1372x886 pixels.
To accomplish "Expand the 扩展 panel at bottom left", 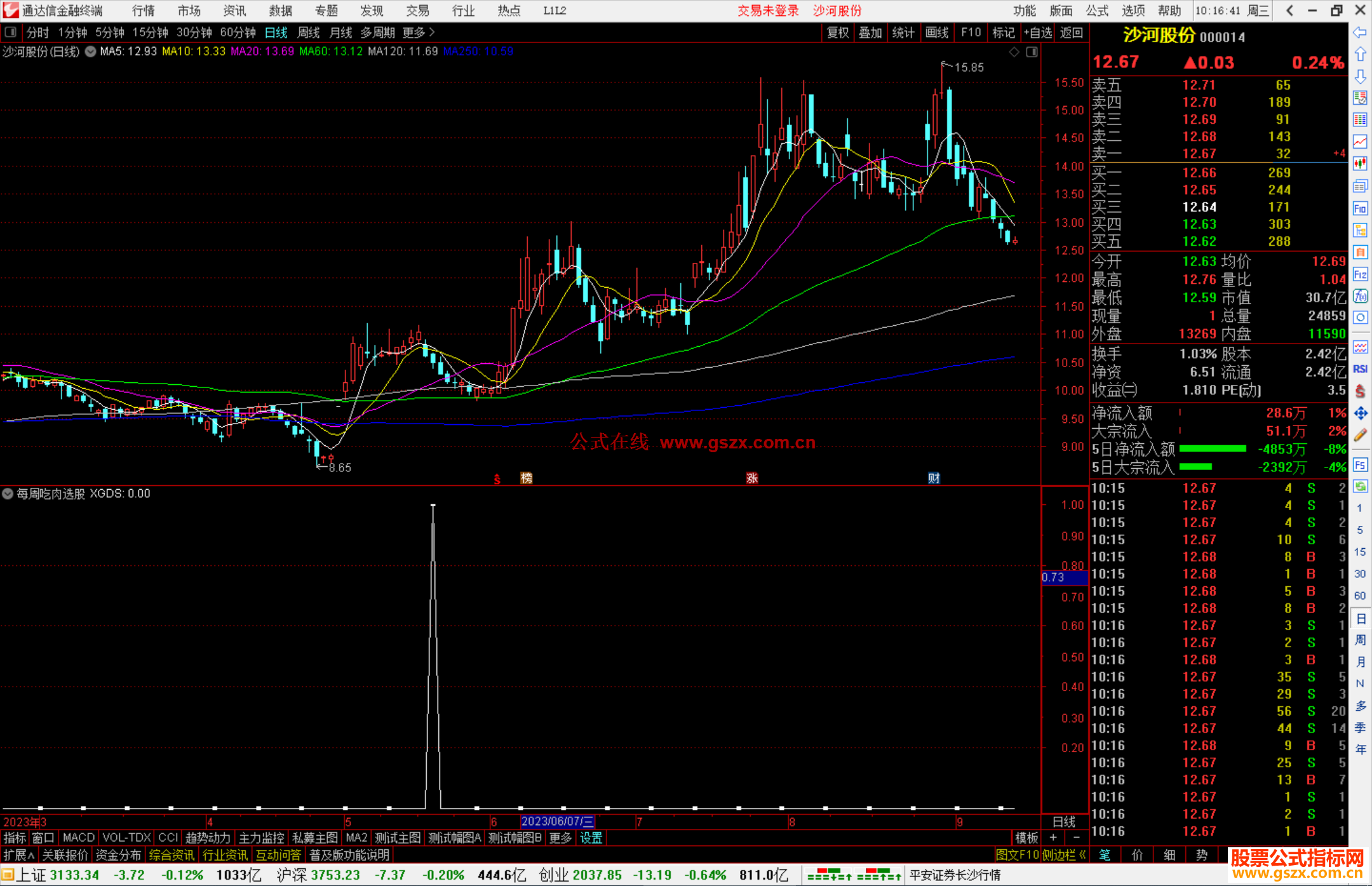I will 18,855.
